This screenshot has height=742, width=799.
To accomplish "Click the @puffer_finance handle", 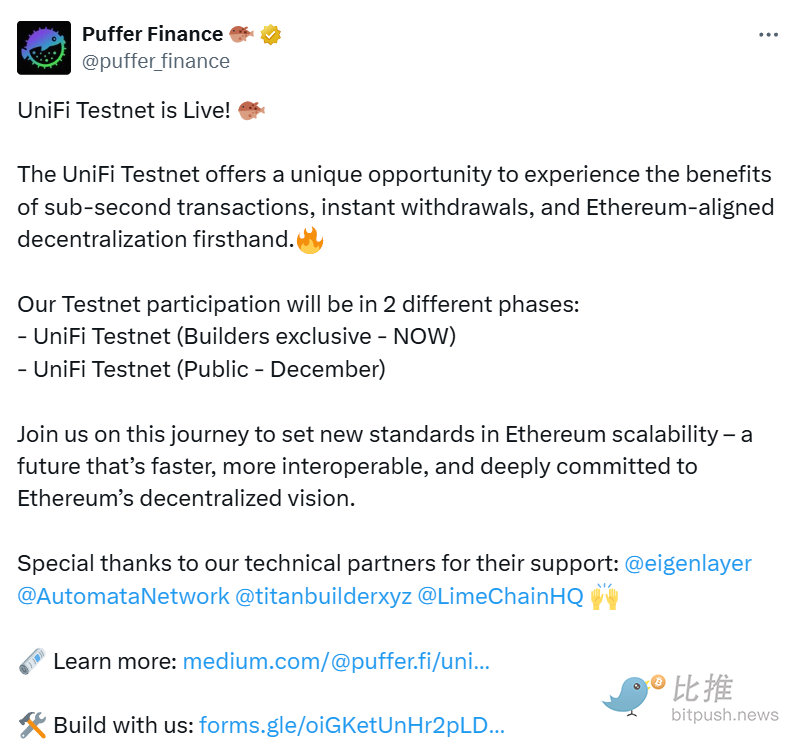I will click(155, 61).
